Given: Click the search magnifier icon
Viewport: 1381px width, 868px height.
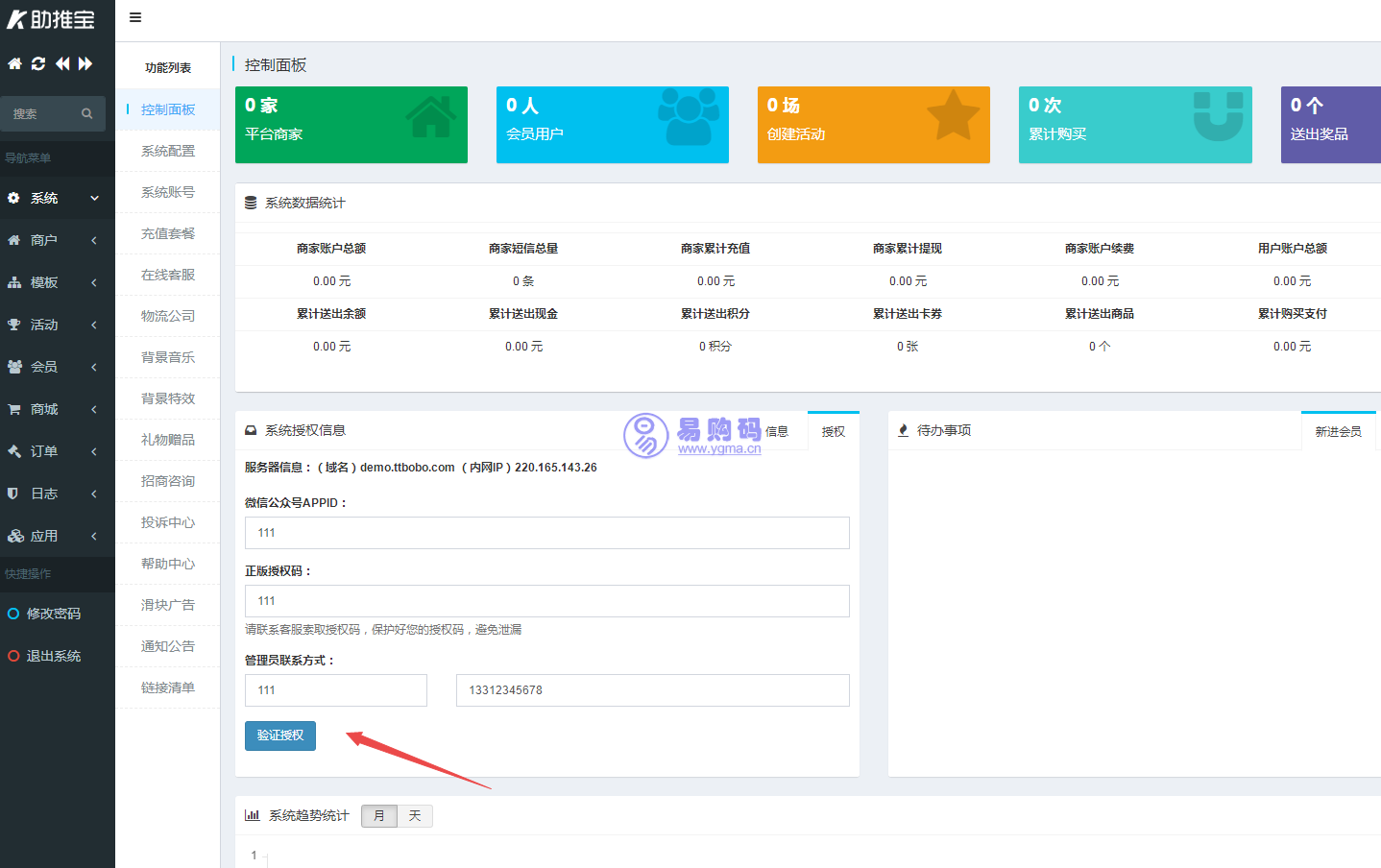Looking at the screenshot, I should [86, 113].
